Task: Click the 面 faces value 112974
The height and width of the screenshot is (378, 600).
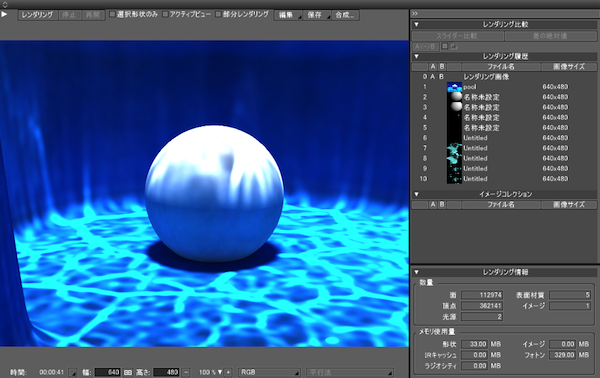Action: pyautogui.click(x=482, y=295)
